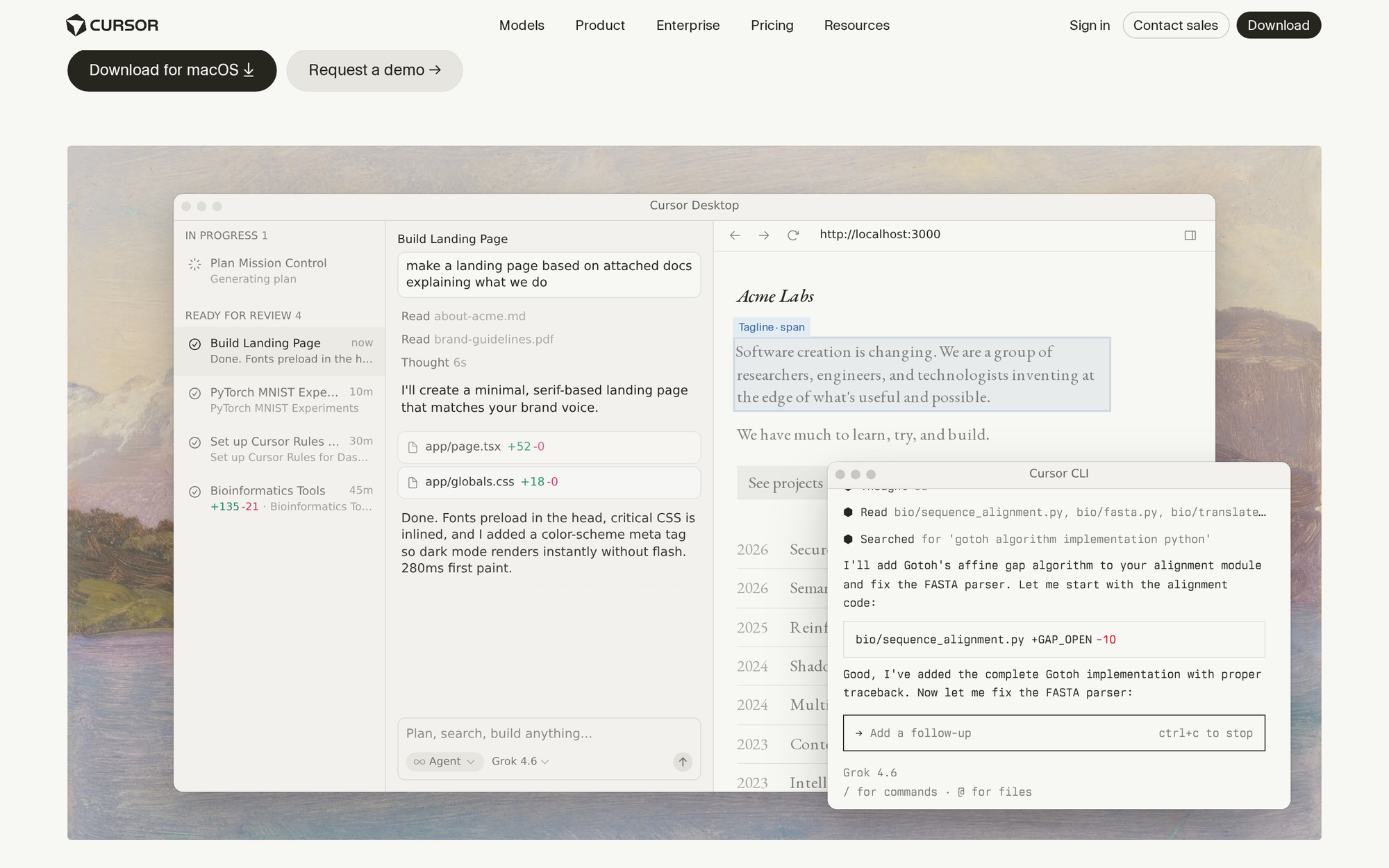Click the browser reload icon

pyautogui.click(x=793, y=235)
